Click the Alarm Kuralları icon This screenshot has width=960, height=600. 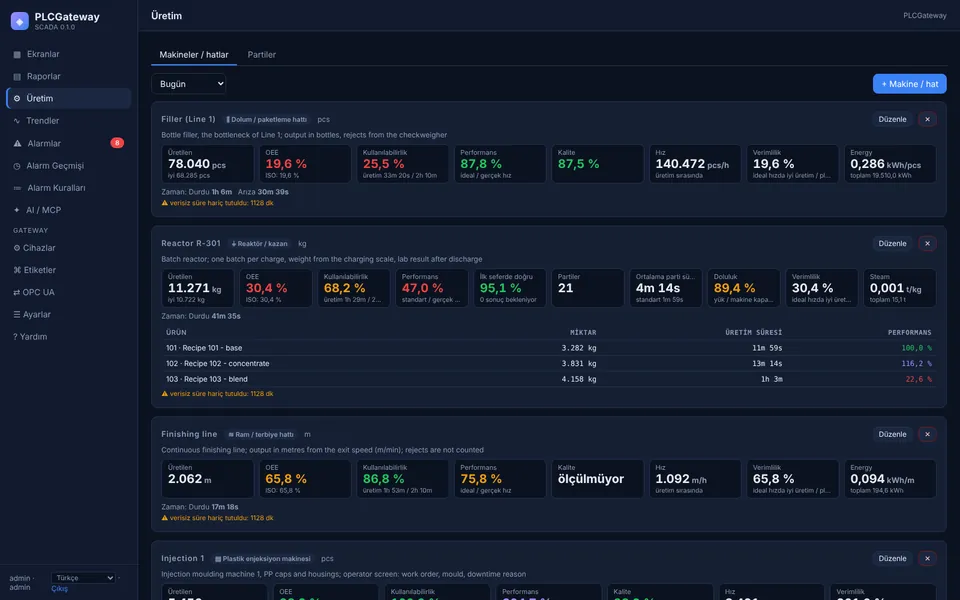pos(17,188)
